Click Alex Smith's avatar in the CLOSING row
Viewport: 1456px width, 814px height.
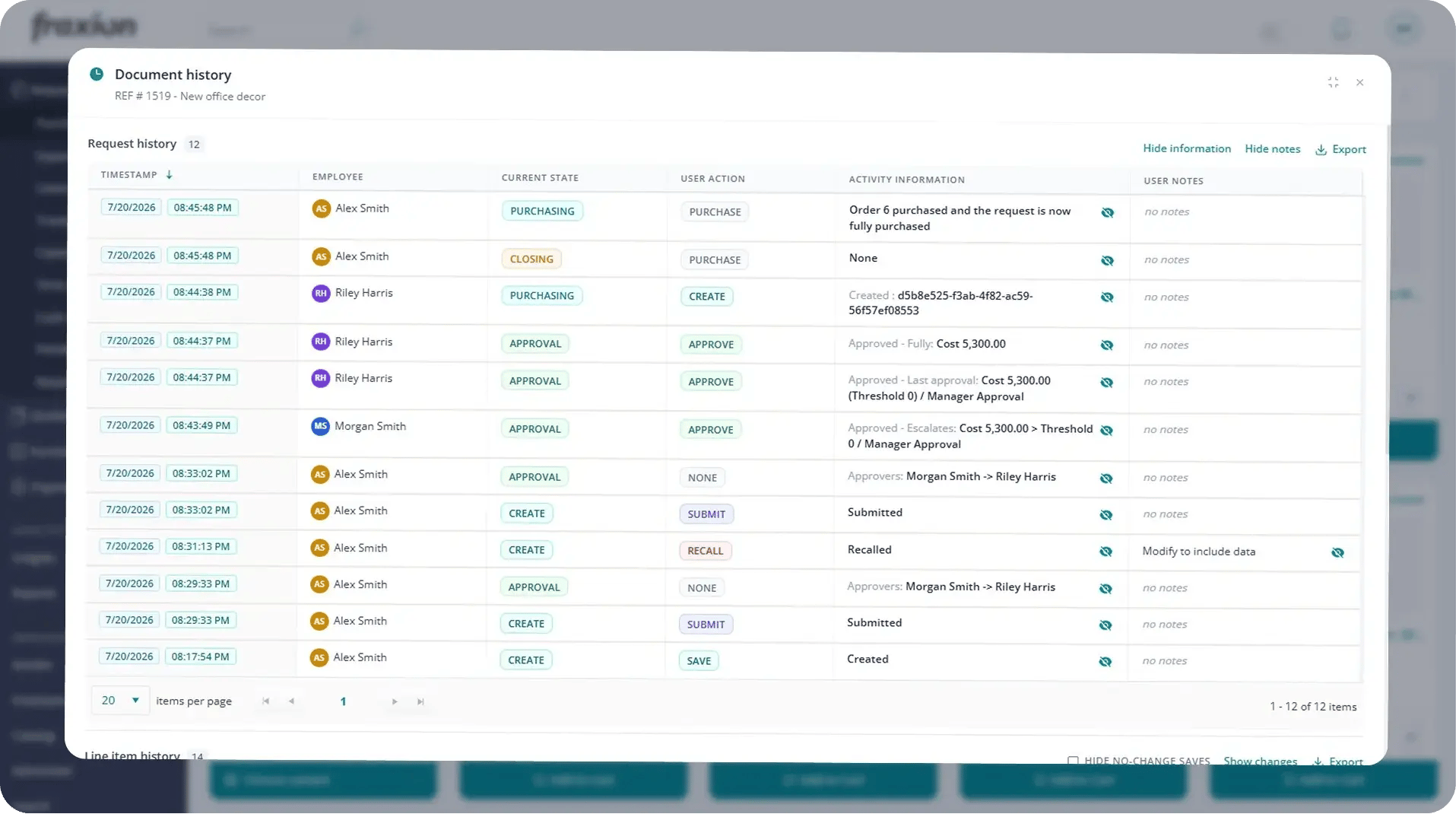(321, 257)
